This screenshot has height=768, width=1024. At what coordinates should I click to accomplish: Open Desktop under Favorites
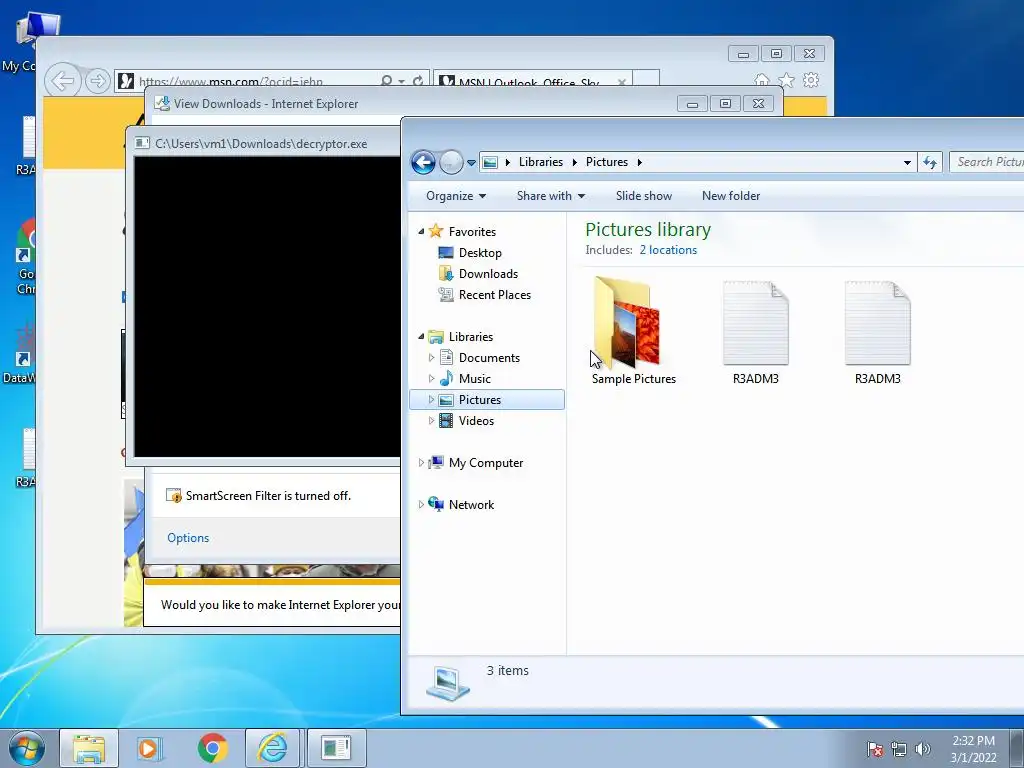[480, 253]
